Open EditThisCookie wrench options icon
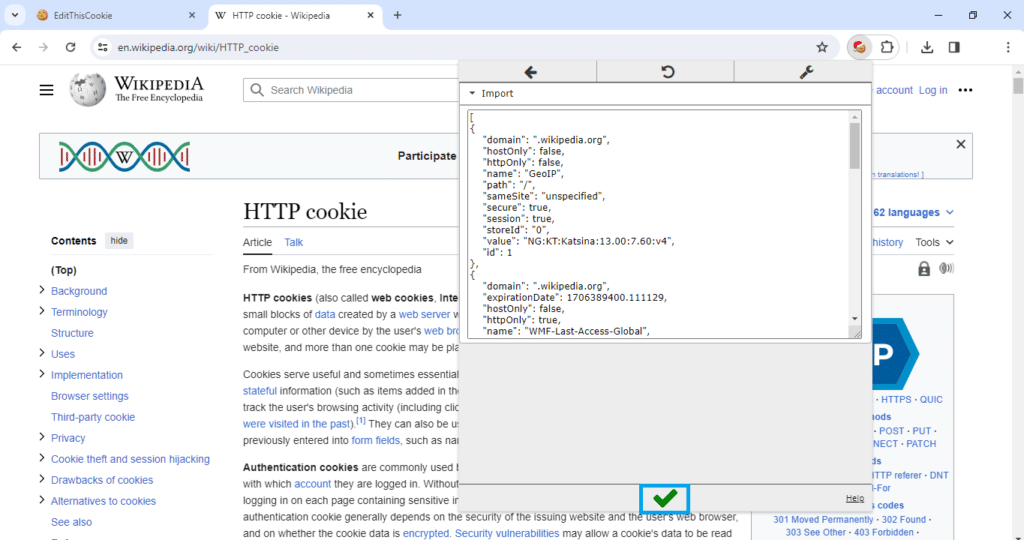The image size is (1024, 540). [806, 72]
